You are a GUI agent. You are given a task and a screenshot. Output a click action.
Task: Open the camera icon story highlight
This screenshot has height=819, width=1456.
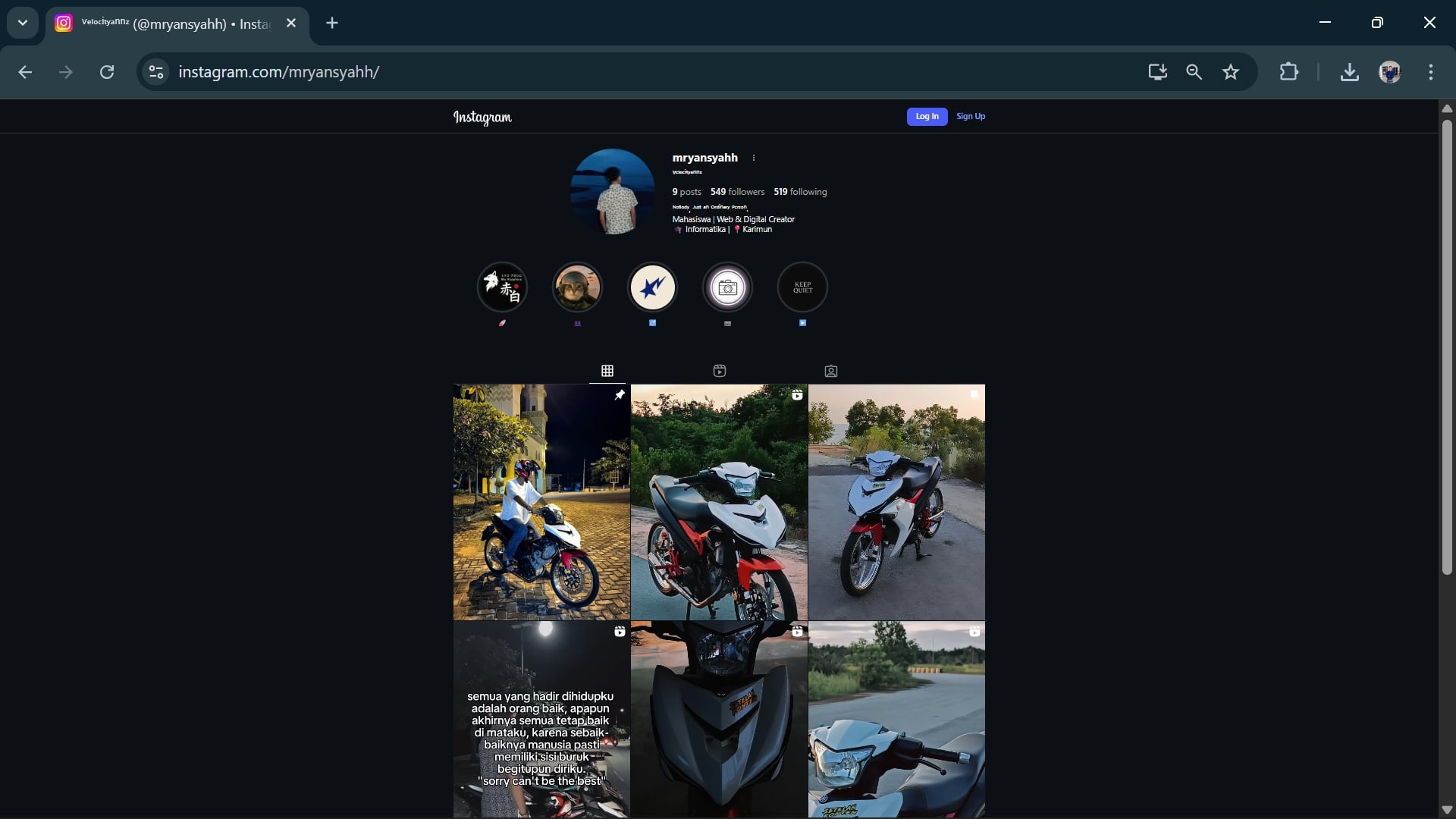pyautogui.click(x=727, y=287)
